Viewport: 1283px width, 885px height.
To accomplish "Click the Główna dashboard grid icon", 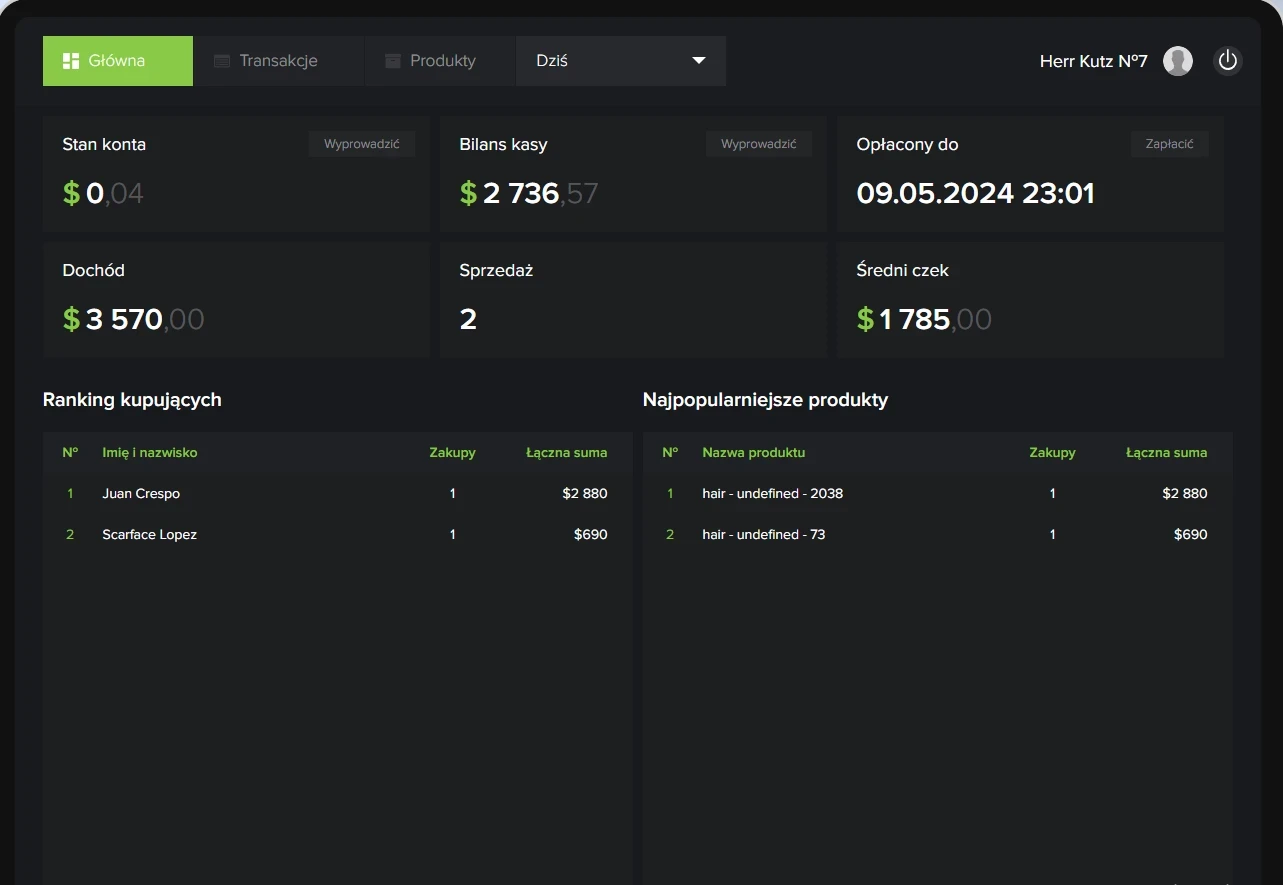I will pos(71,61).
